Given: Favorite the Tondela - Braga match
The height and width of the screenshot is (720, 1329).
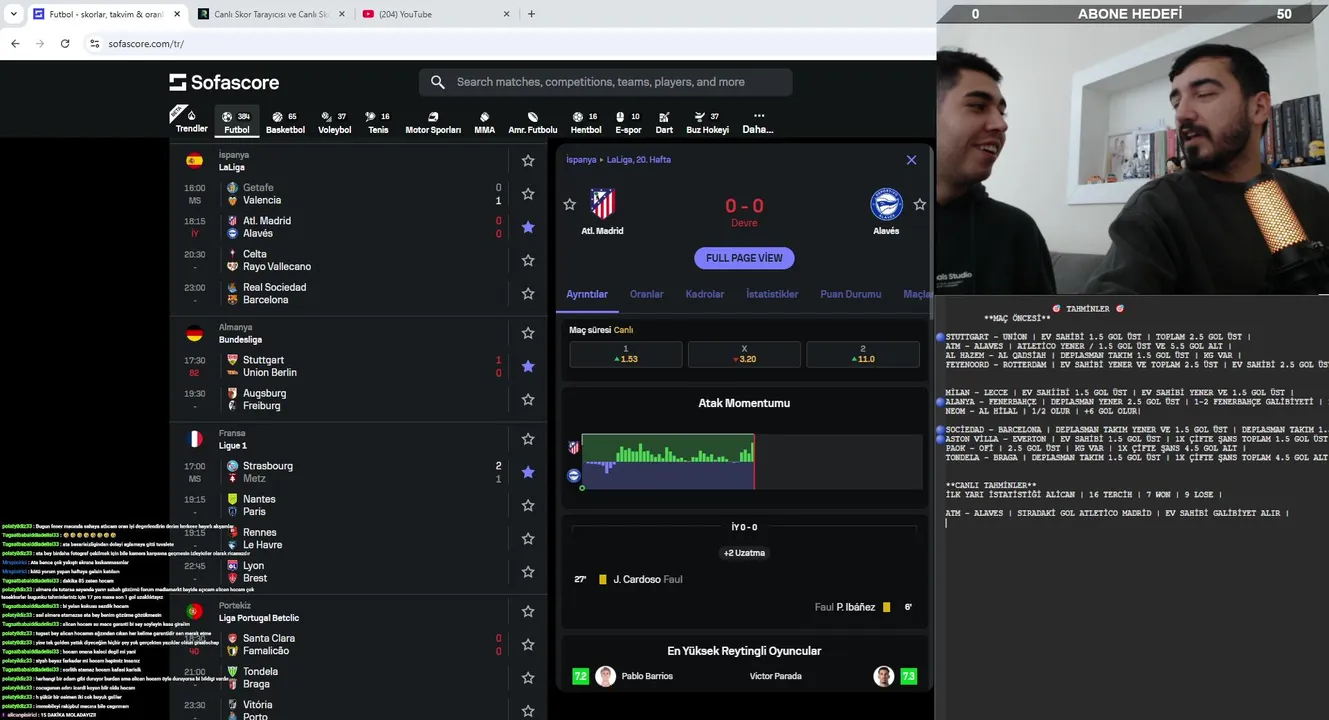Looking at the screenshot, I should point(528,678).
